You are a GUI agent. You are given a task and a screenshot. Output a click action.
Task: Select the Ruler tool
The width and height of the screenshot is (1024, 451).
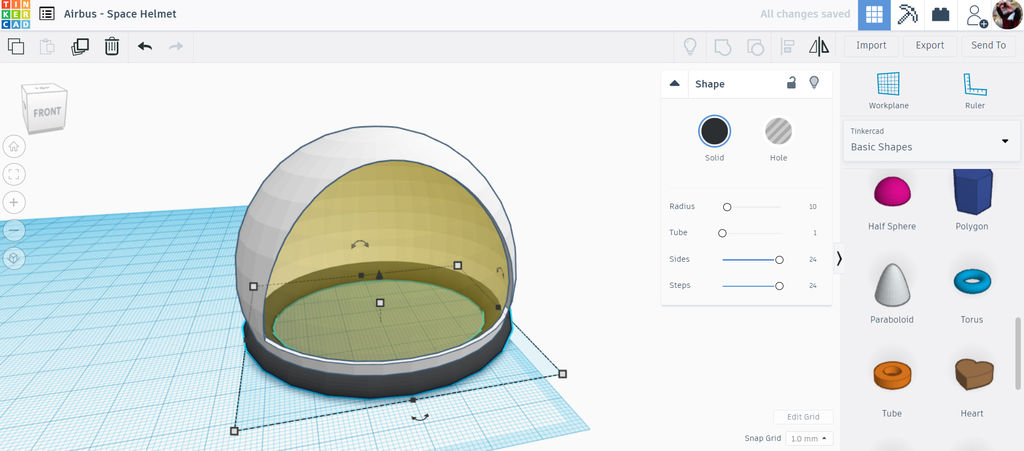point(974,90)
